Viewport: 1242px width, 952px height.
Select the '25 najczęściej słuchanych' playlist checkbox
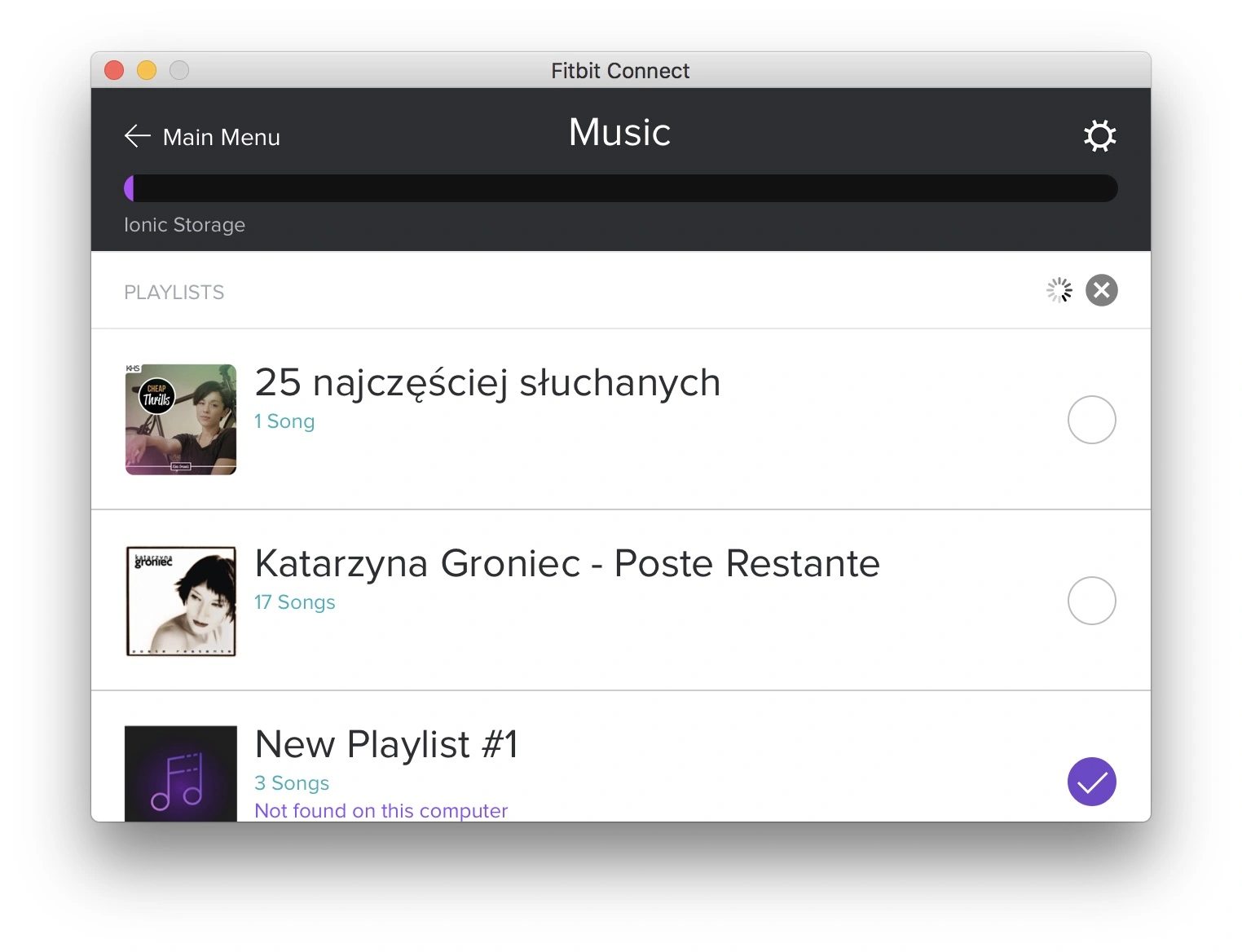pyautogui.click(x=1091, y=420)
